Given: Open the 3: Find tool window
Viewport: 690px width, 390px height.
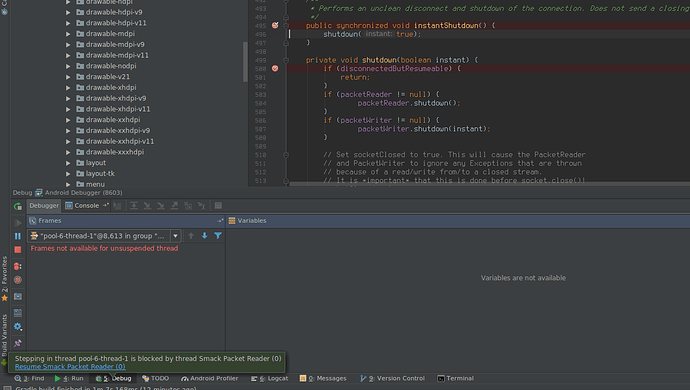Looking at the screenshot, I should (x=29, y=378).
